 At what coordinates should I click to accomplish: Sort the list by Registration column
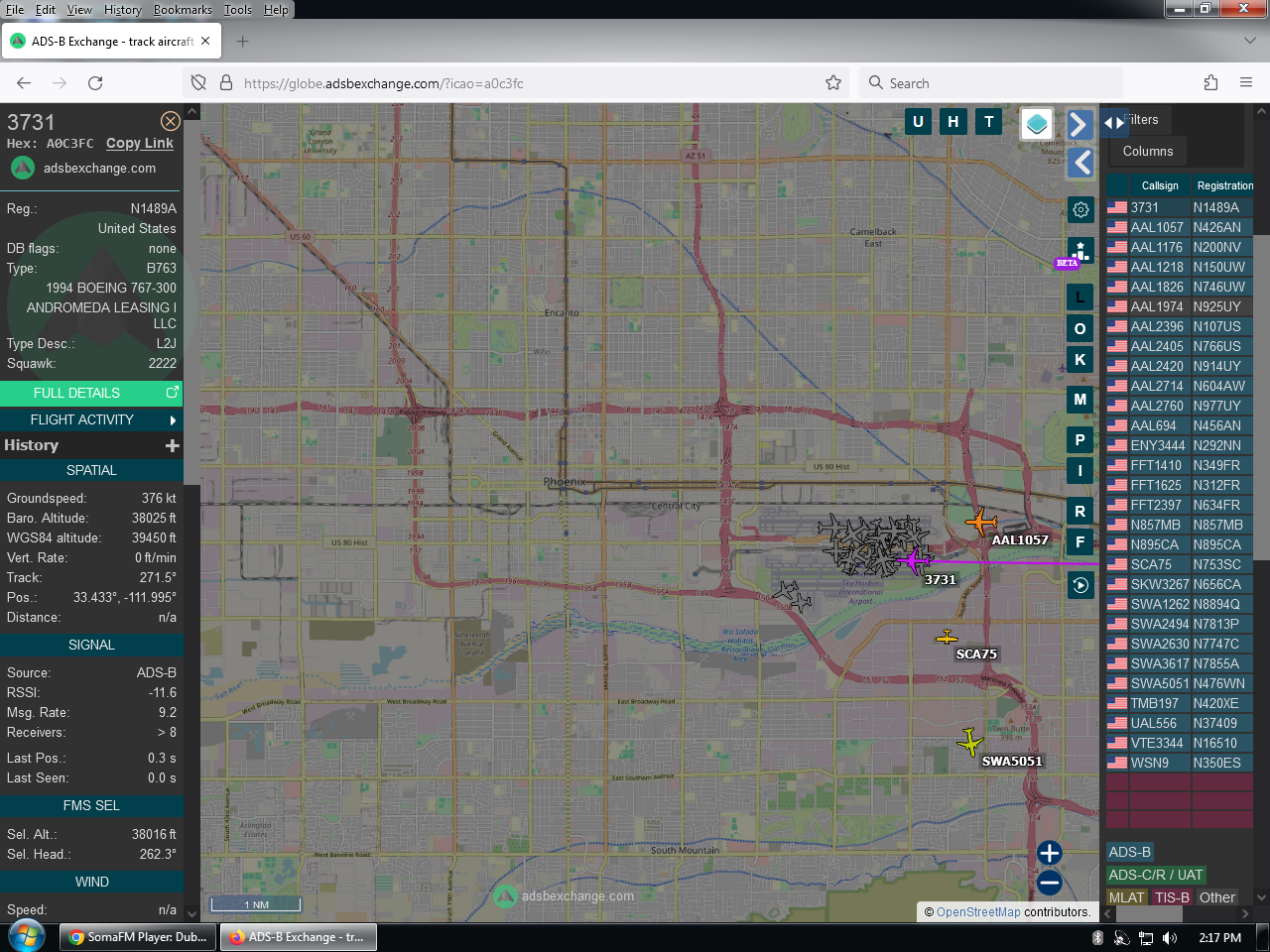pyautogui.click(x=1225, y=185)
